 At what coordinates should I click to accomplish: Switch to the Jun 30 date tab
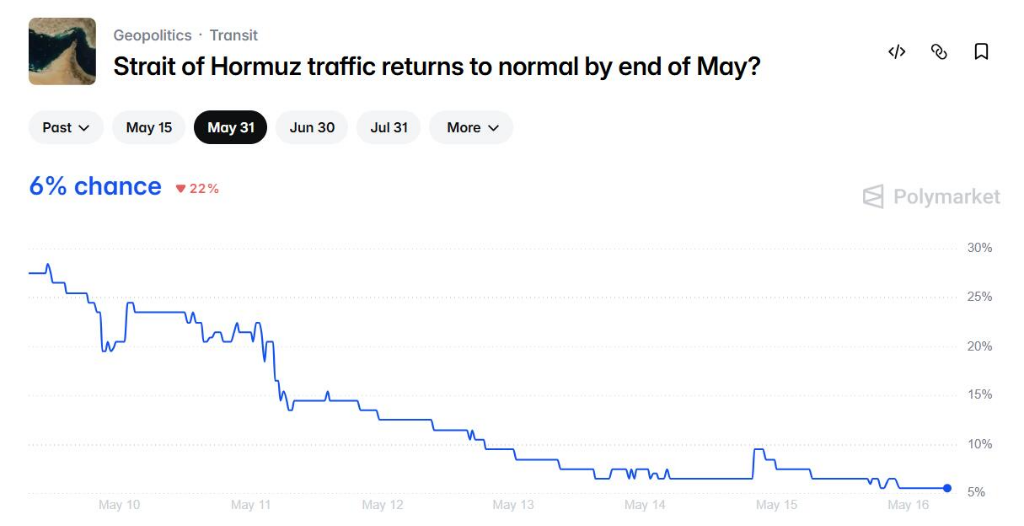[312, 127]
